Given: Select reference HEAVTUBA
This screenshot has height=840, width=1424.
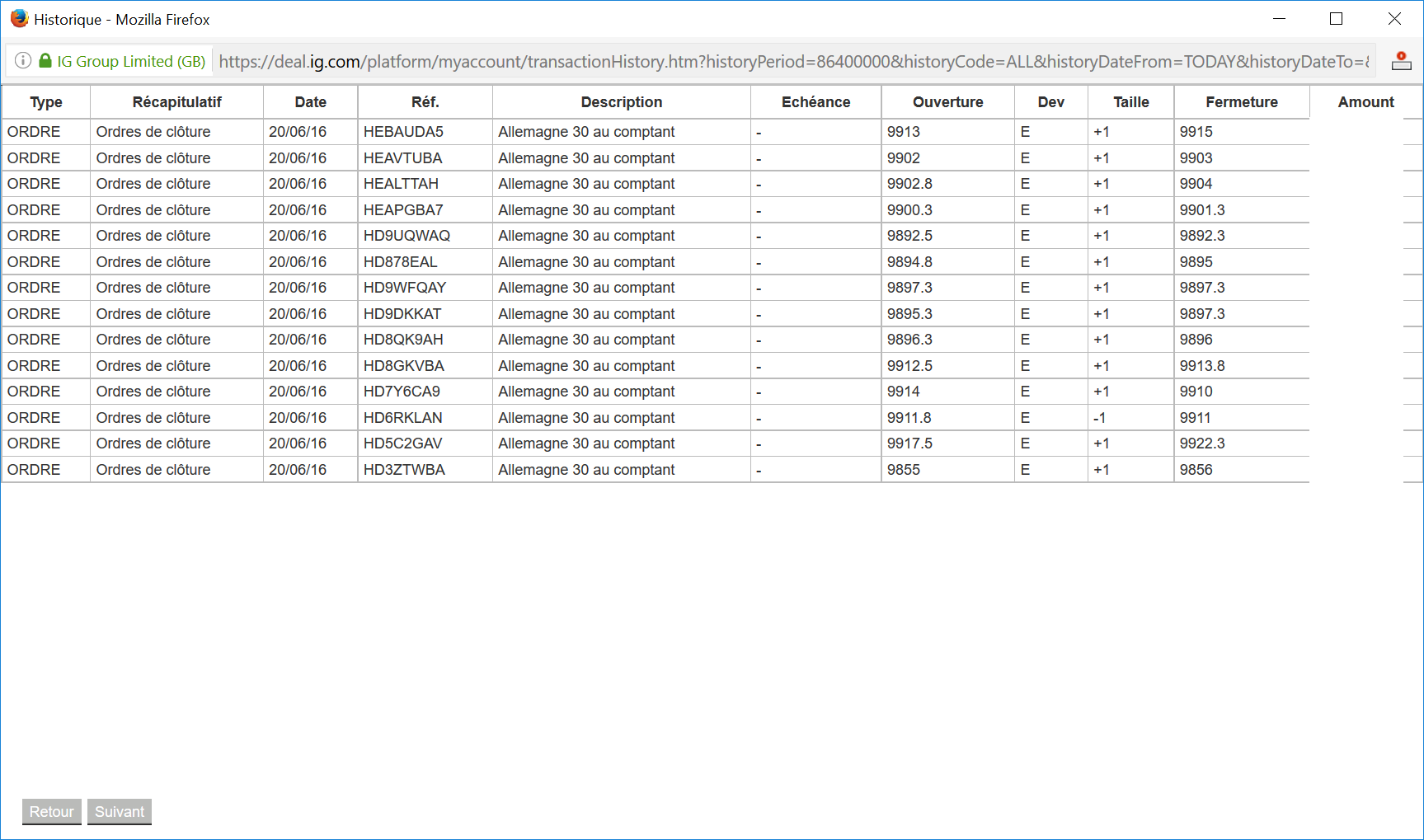Looking at the screenshot, I should tap(403, 158).
